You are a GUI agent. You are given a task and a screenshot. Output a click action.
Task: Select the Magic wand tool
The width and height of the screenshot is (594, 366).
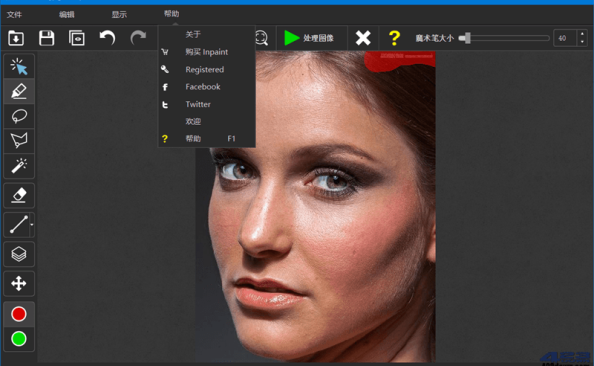pyautogui.click(x=19, y=166)
